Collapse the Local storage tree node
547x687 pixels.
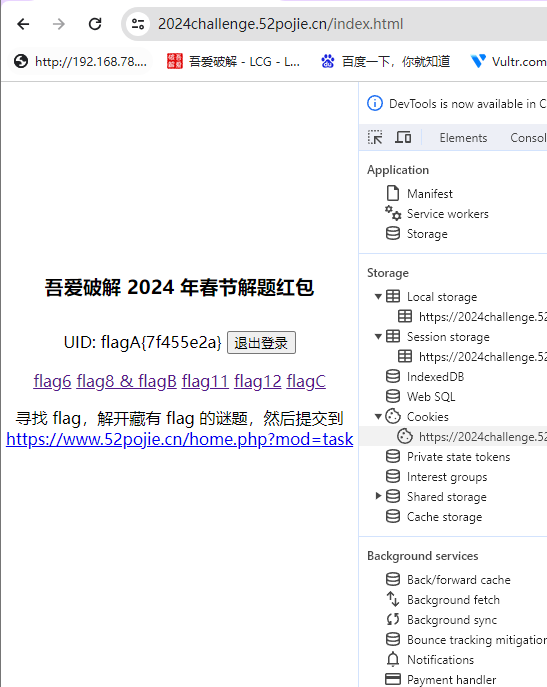point(378,297)
